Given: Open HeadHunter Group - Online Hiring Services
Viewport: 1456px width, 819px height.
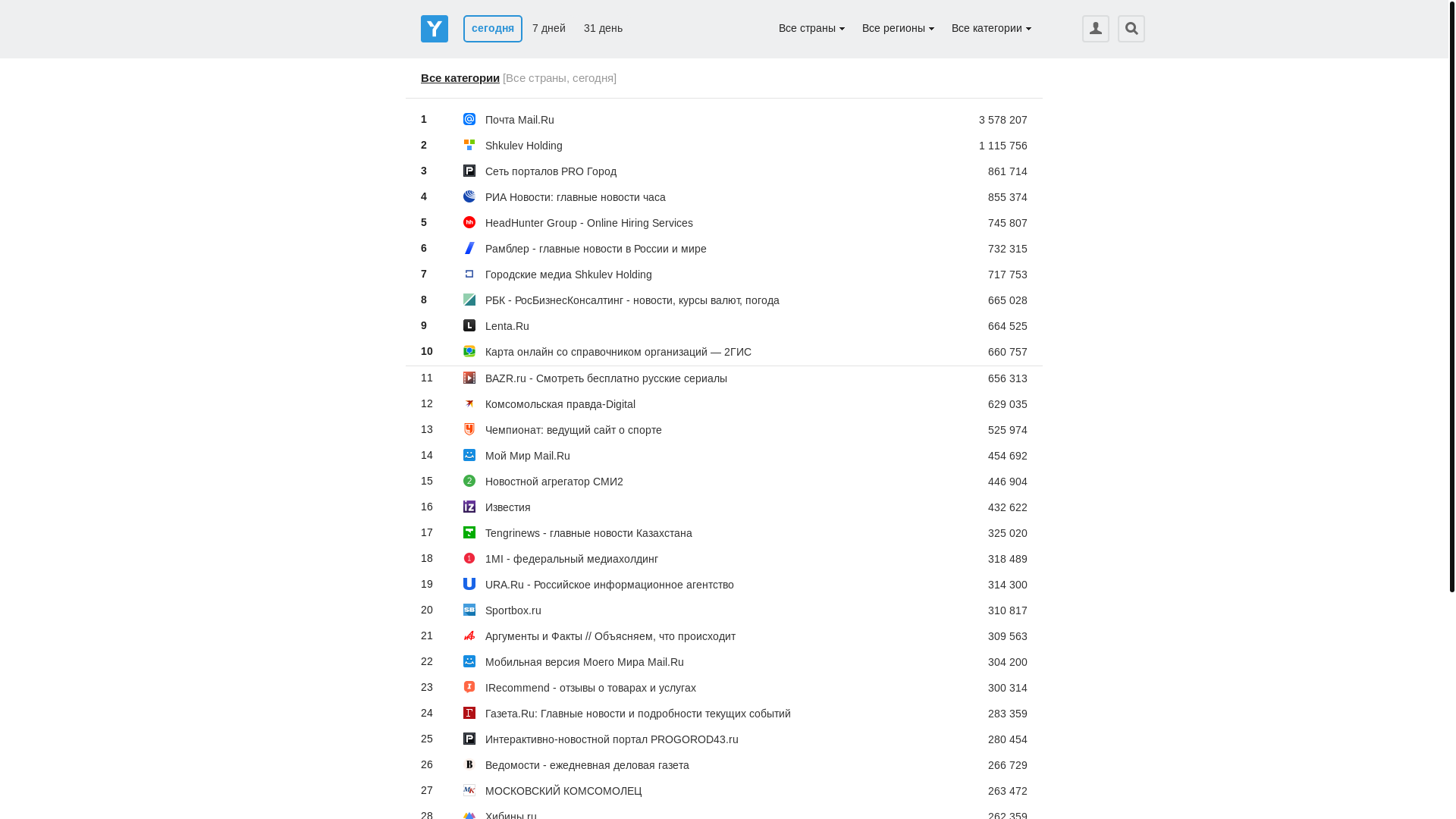Looking at the screenshot, I should [589, 223].
